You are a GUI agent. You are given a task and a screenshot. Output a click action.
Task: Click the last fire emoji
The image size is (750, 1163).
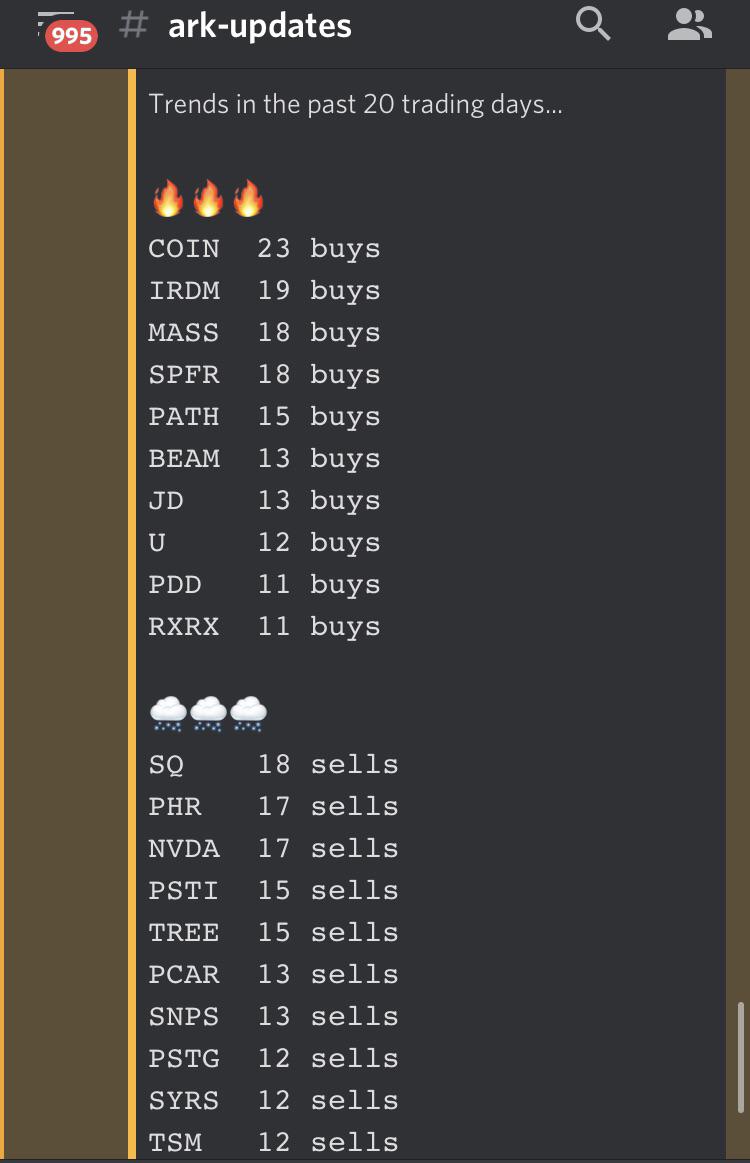[247, 199]
